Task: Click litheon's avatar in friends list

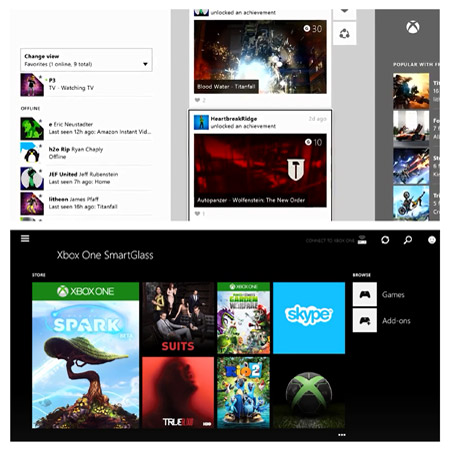Action: [x=32, y=204]
